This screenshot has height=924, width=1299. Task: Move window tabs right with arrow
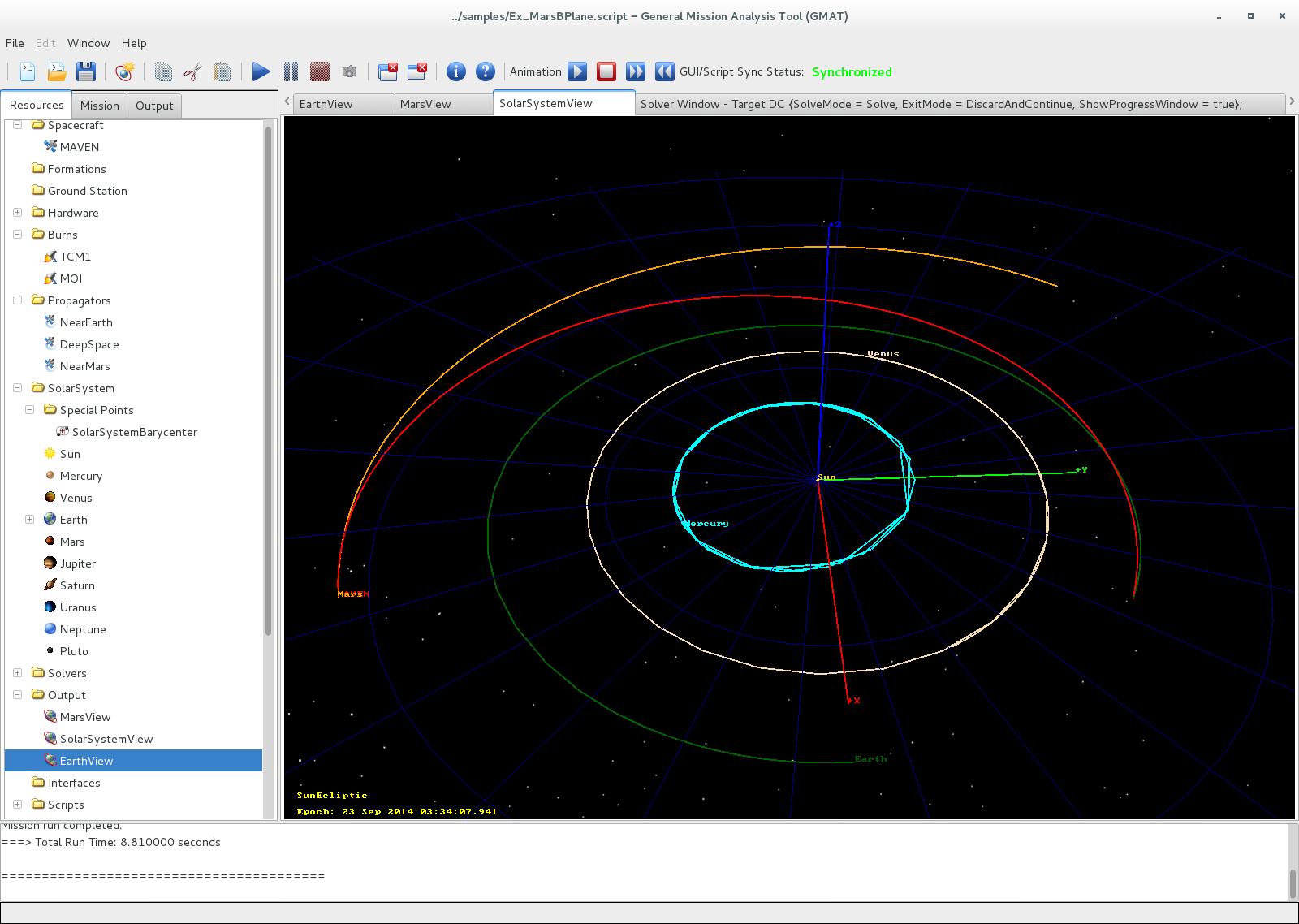(1292, 102)
